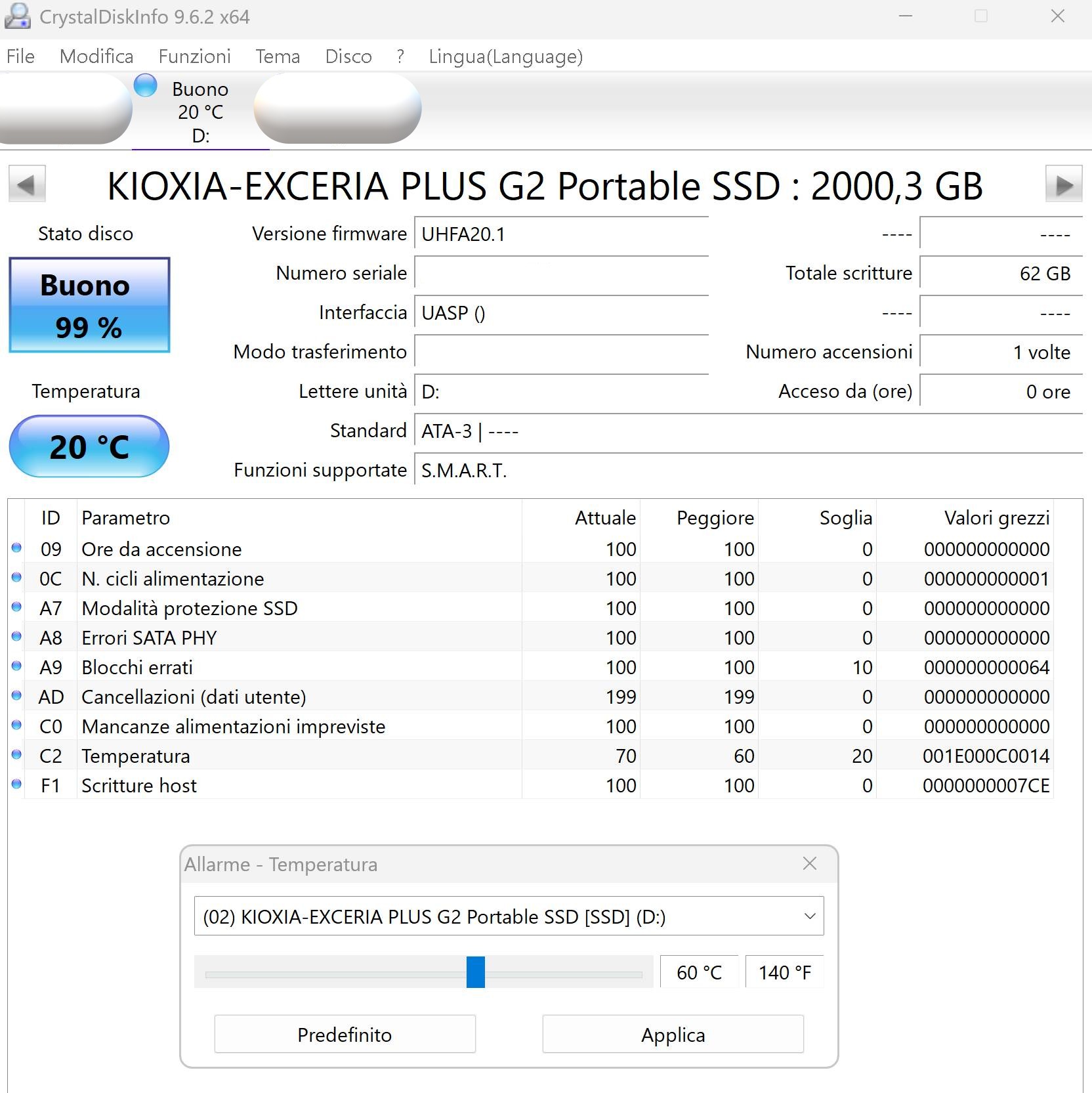Open the Funzioni menu

(194, 56)
